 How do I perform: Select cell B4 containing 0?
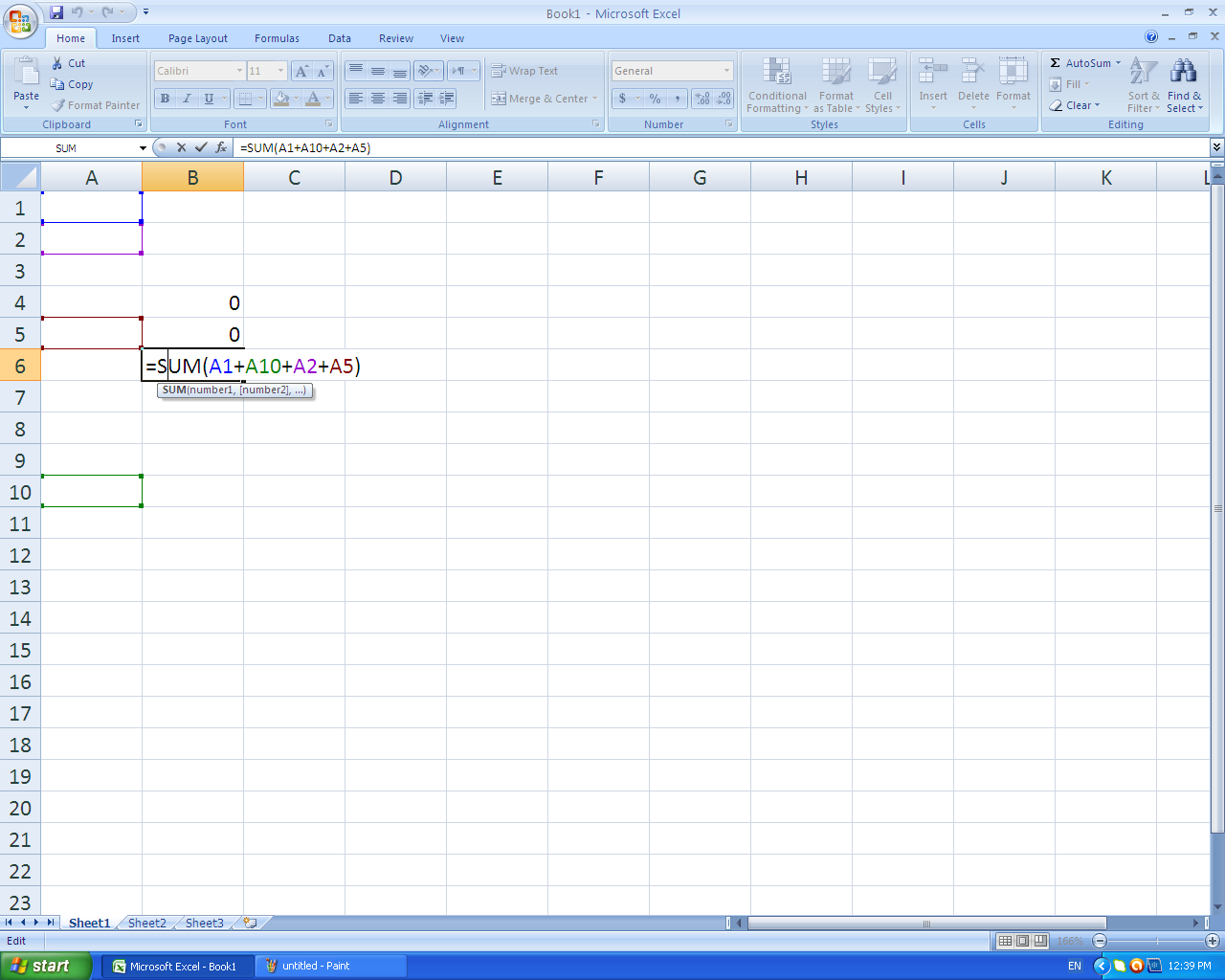(193, 302)
